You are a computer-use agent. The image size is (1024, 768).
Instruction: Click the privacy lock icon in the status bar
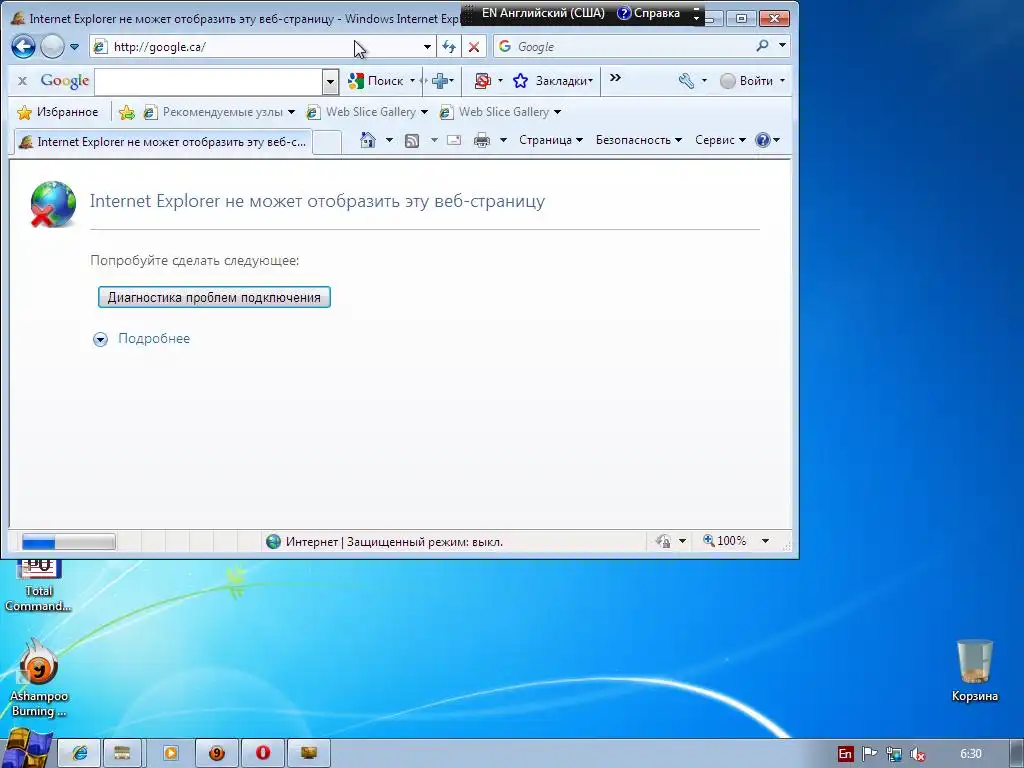(664, 541)
